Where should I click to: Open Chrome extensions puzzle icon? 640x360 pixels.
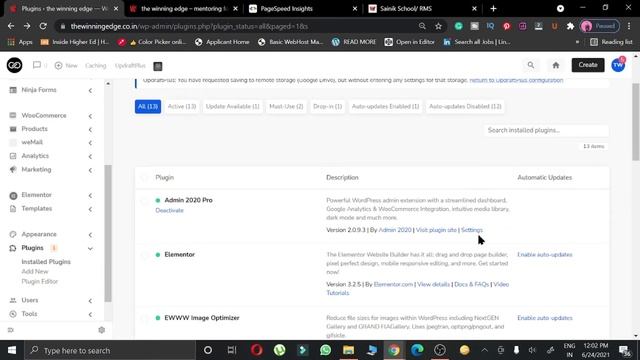point(570,26)
